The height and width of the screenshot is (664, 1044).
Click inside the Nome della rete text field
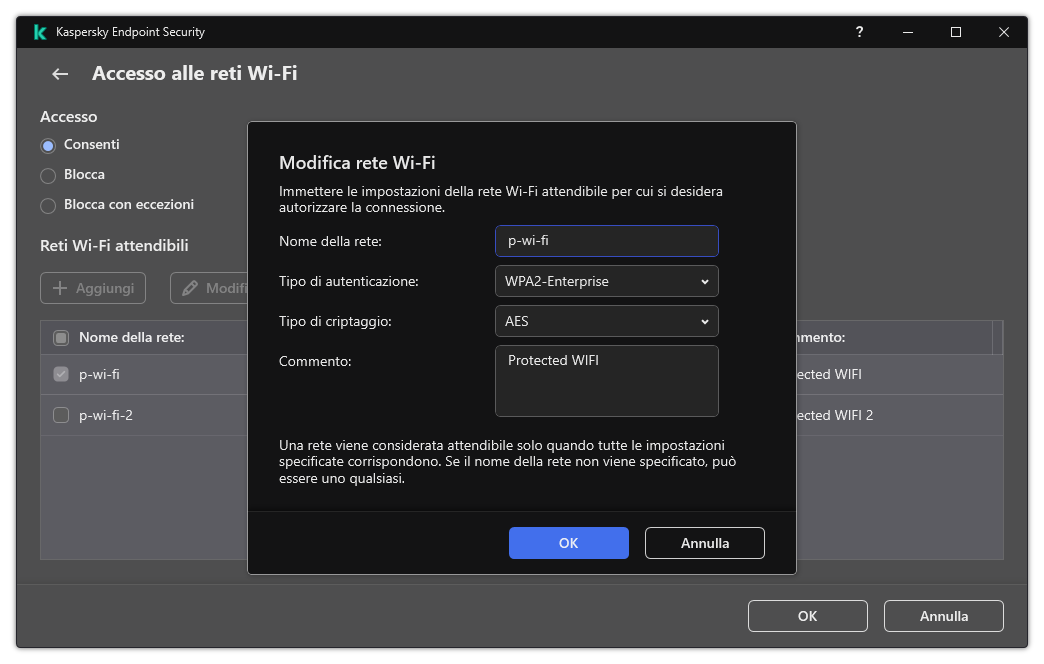pyautogui.click(x=606, y=241)
